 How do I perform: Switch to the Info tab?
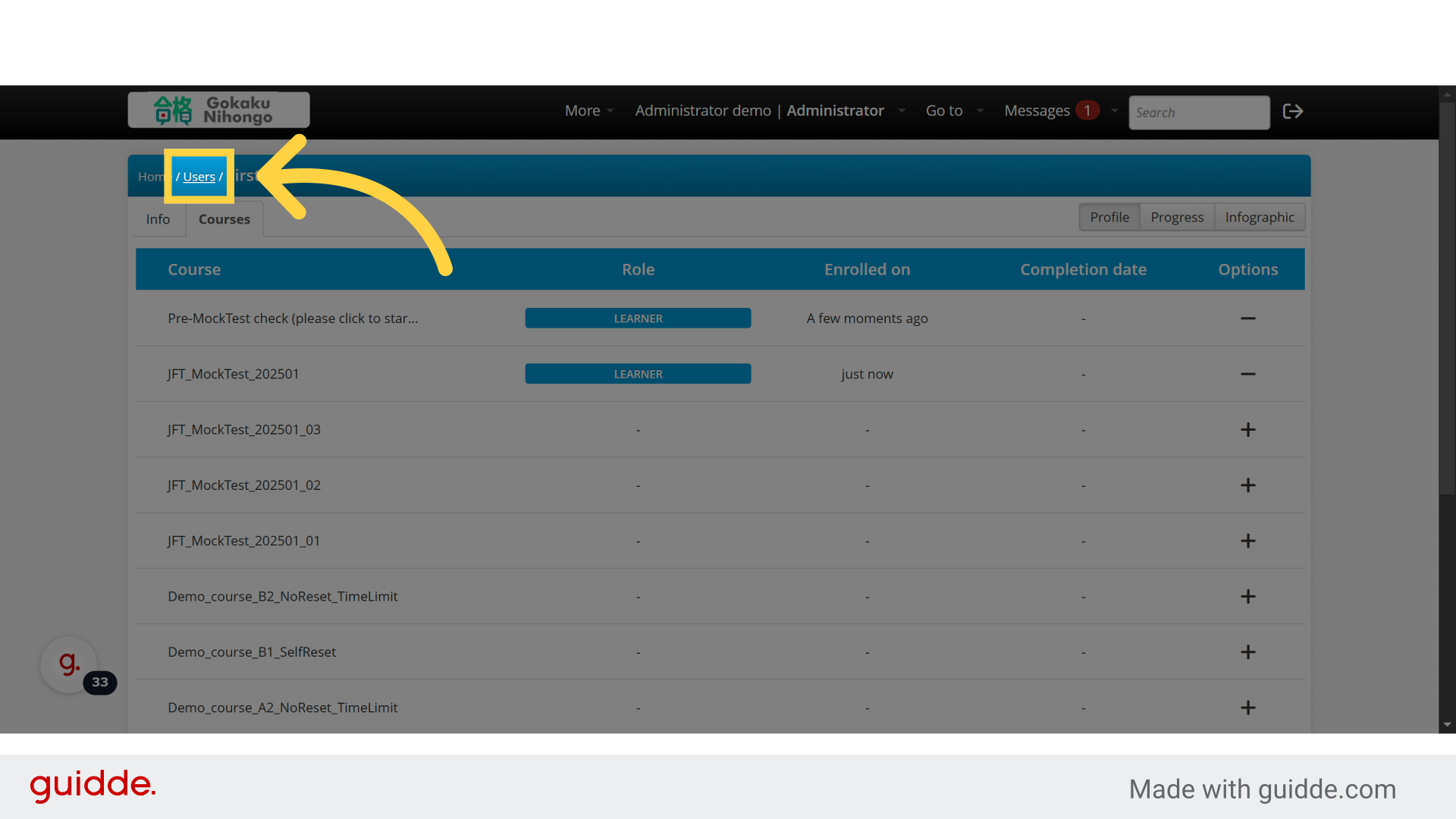click(x=158, y=219)
